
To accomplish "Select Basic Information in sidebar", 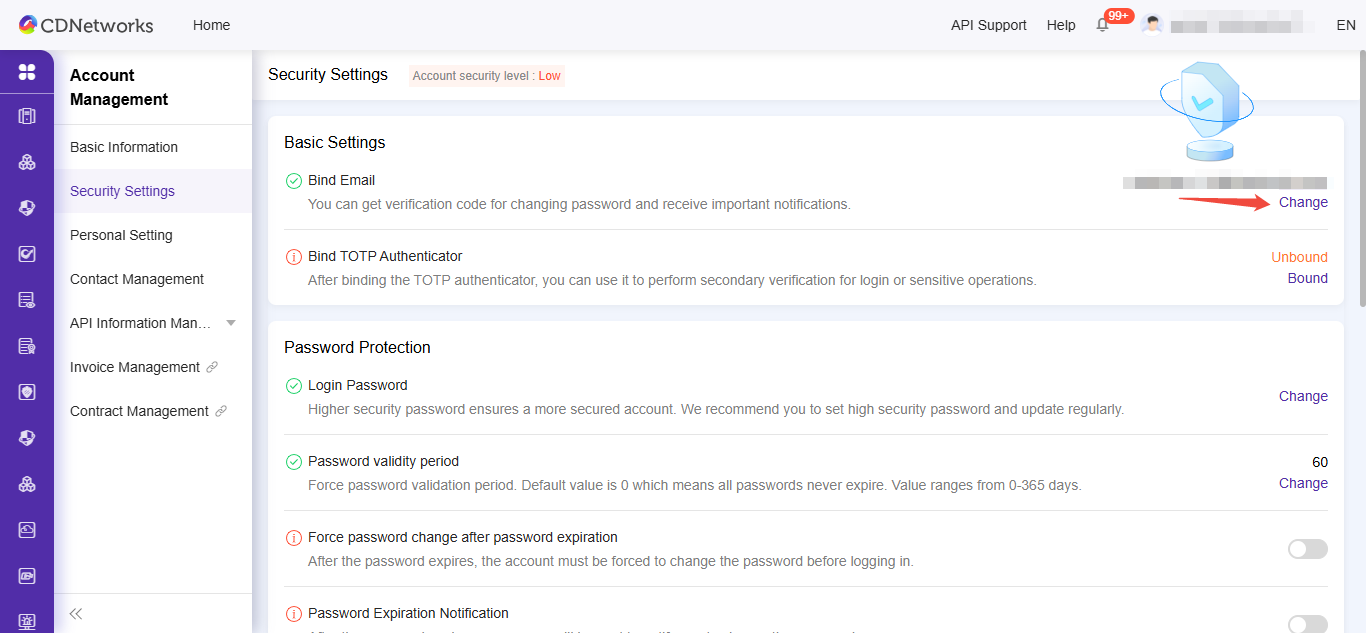I will point(124,147).
